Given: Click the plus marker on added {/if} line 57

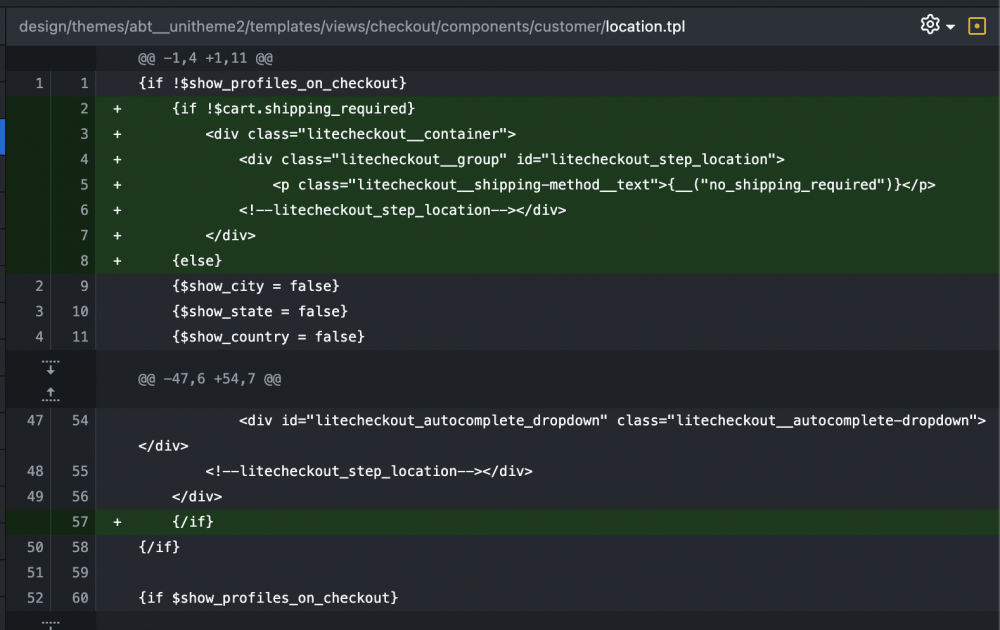Looking at the screenshot, I should click(x=117, y=522).
